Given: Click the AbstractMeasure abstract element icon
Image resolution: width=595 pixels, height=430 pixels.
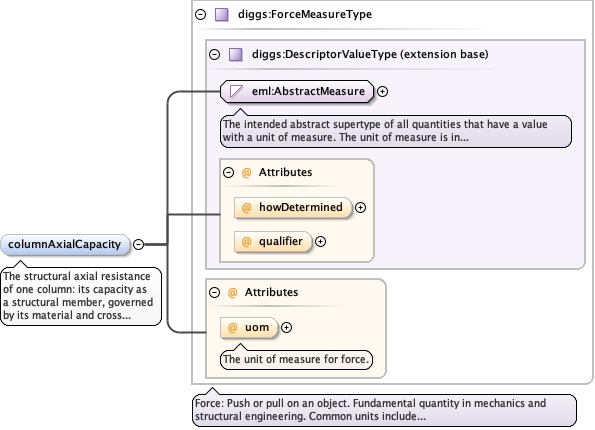Looking at the screenshot, I should pyautogui.click(x=236, y=91).
